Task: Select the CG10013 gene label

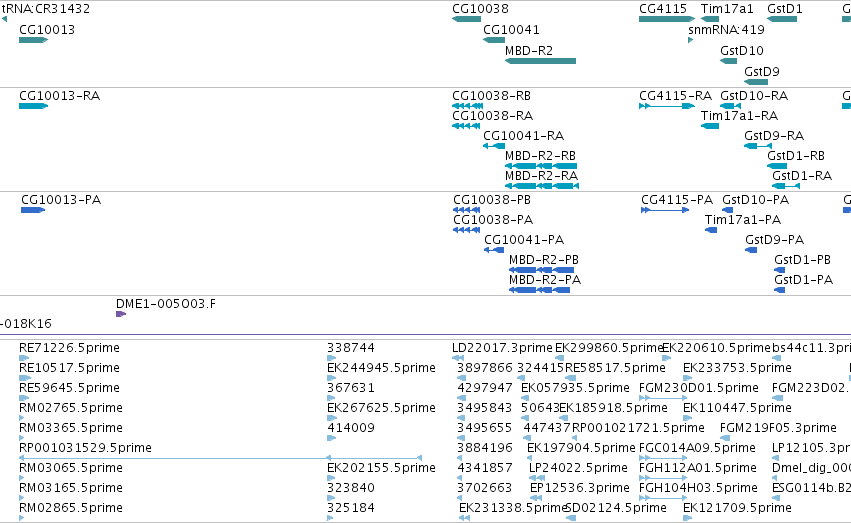Action: point(47,30)
